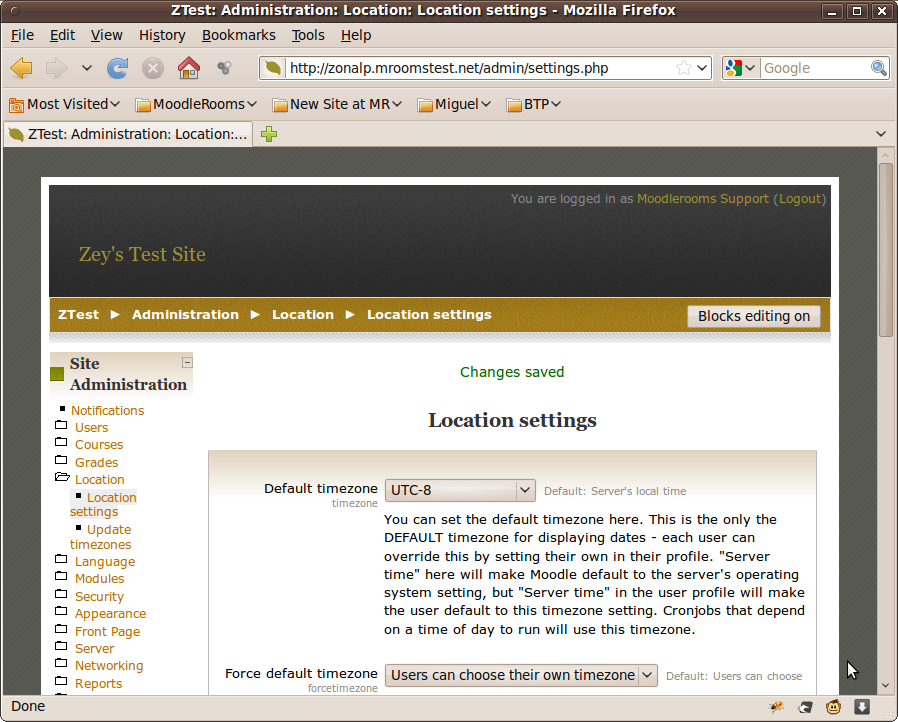Click the toolbar icon next to Home
The height and width of the screenshot is (722, 898).
[x=224, y=68]
